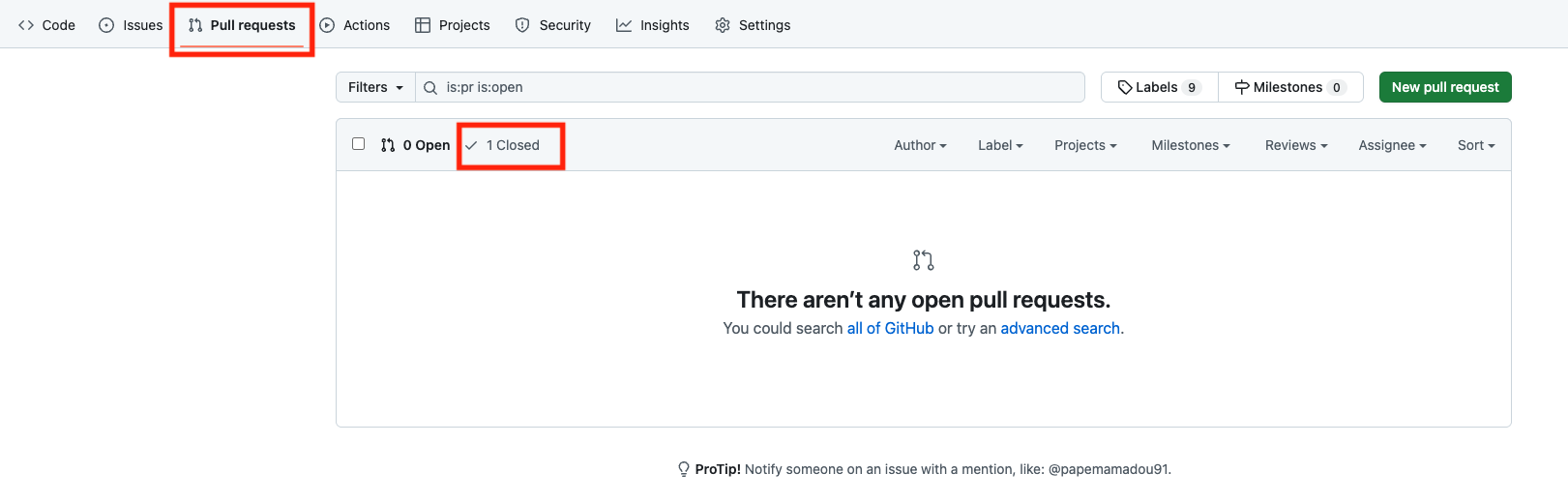Open the all of GitHub link

click(890, 329)
